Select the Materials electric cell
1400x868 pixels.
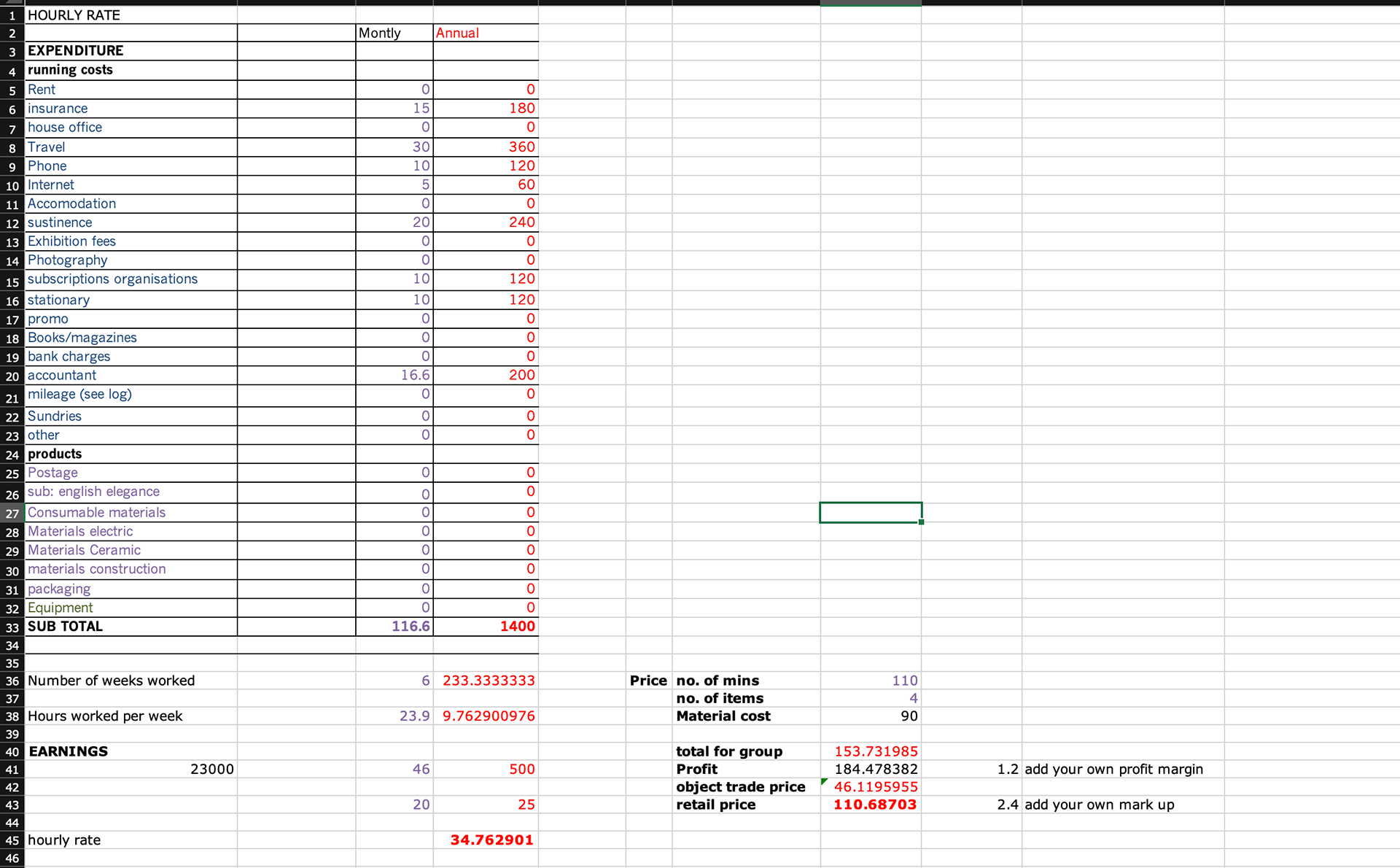(131, 532)
